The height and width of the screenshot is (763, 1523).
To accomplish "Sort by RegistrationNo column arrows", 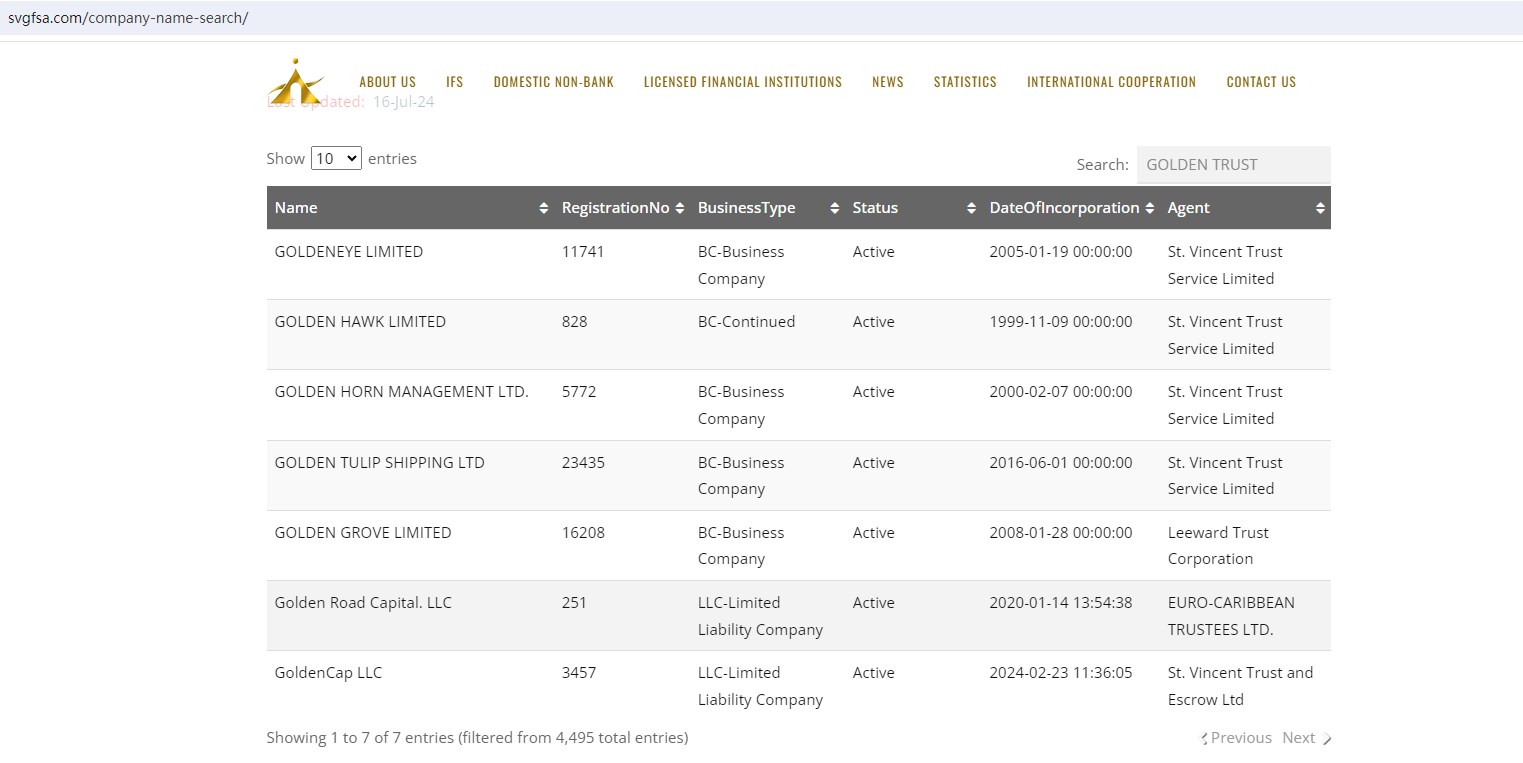I will click(x=680, y=208).
